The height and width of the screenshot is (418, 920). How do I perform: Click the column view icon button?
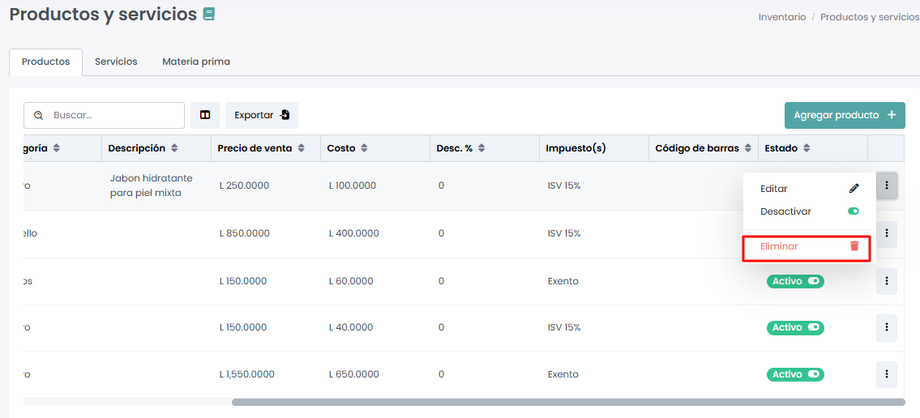coord(205,115)
